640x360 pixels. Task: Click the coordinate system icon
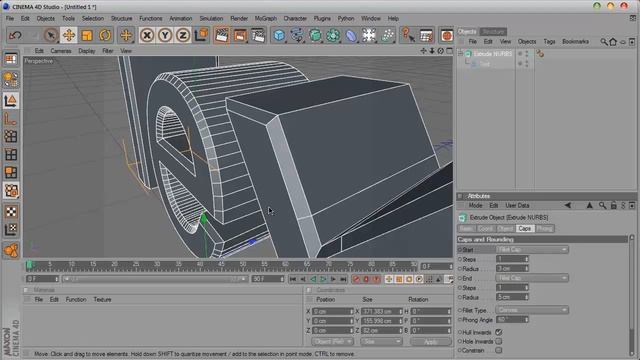[x=201, y=35]
